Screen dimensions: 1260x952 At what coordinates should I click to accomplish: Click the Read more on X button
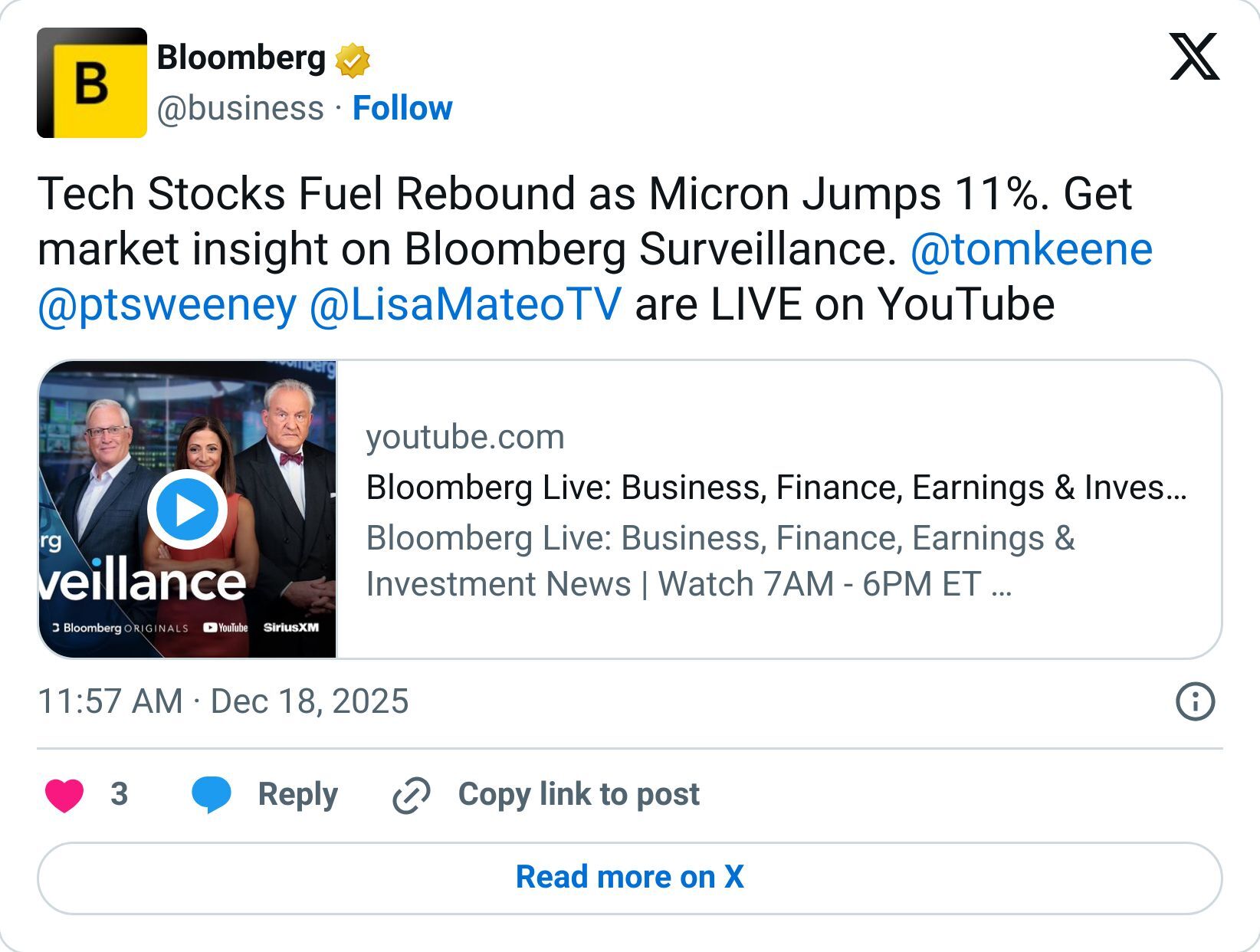point(630,876)
